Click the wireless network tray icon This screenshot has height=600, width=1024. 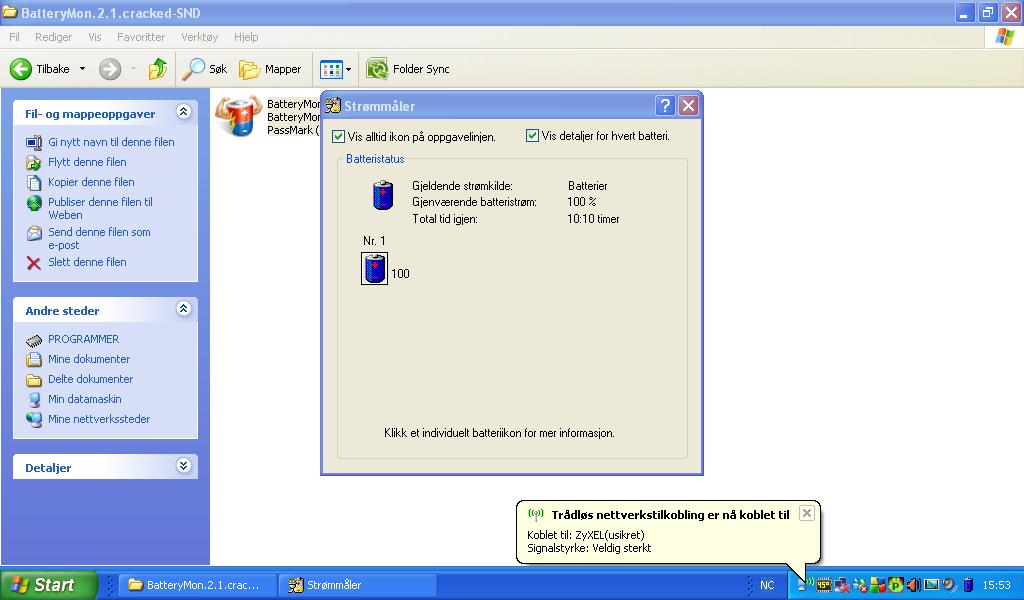click(x=805, y=584)
